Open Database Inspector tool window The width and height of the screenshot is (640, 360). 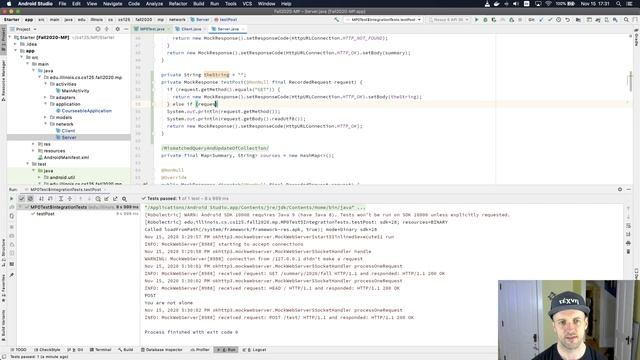(x=162, y=350)
